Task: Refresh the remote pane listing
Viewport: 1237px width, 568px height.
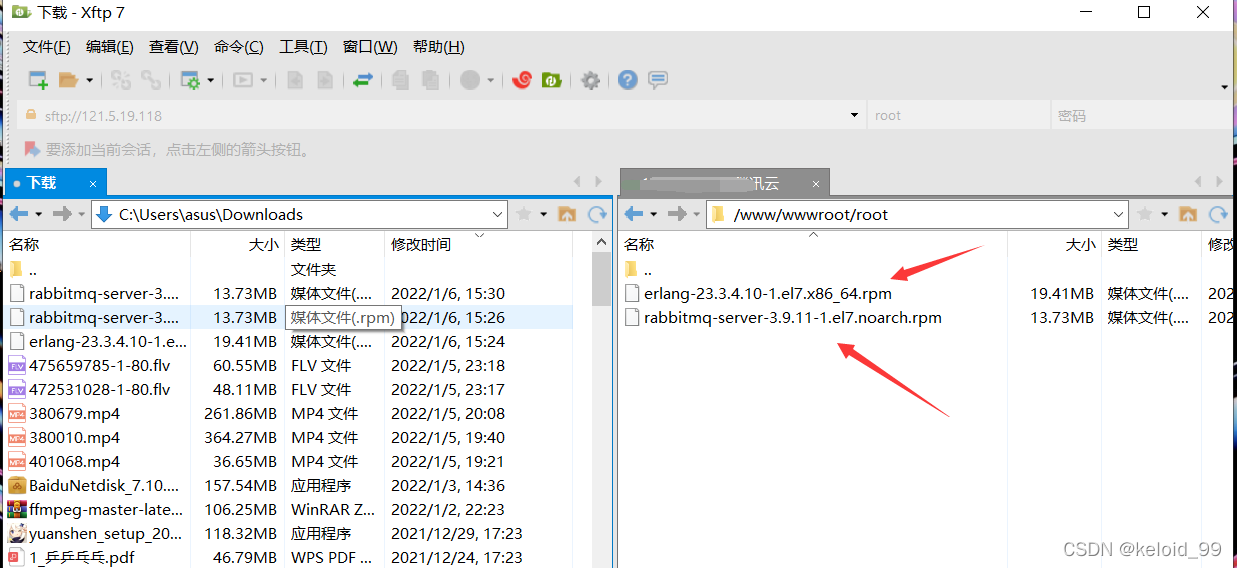Action: point(1218,214)
